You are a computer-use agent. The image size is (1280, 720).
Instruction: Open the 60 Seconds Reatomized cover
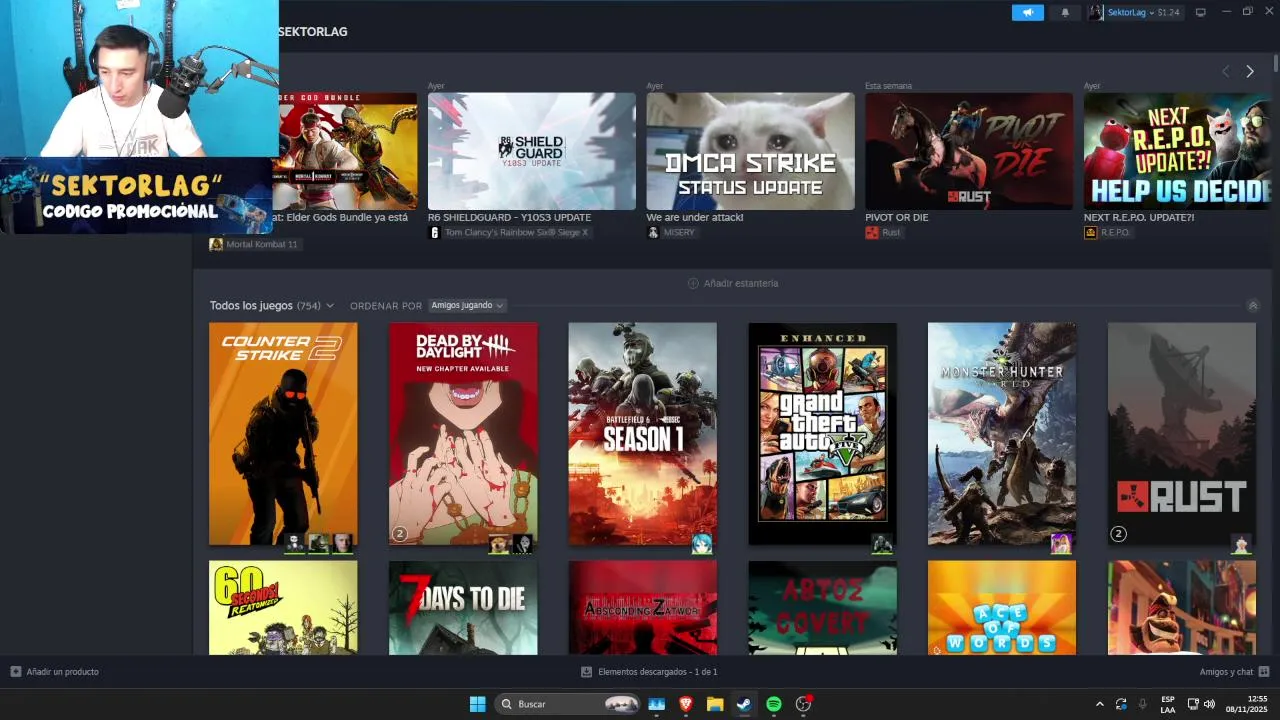point(283,607)
